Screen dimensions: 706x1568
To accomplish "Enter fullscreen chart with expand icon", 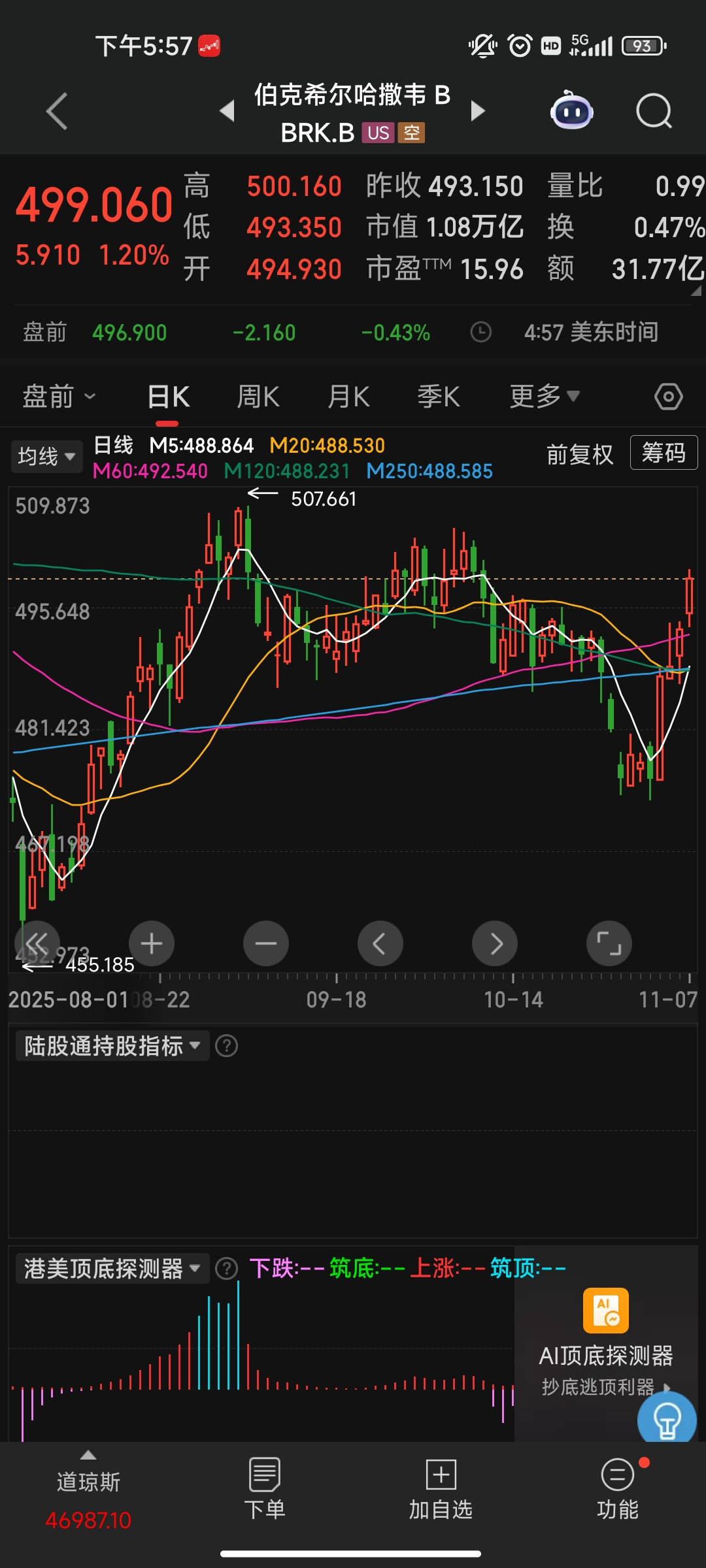I will click(609, 943).
